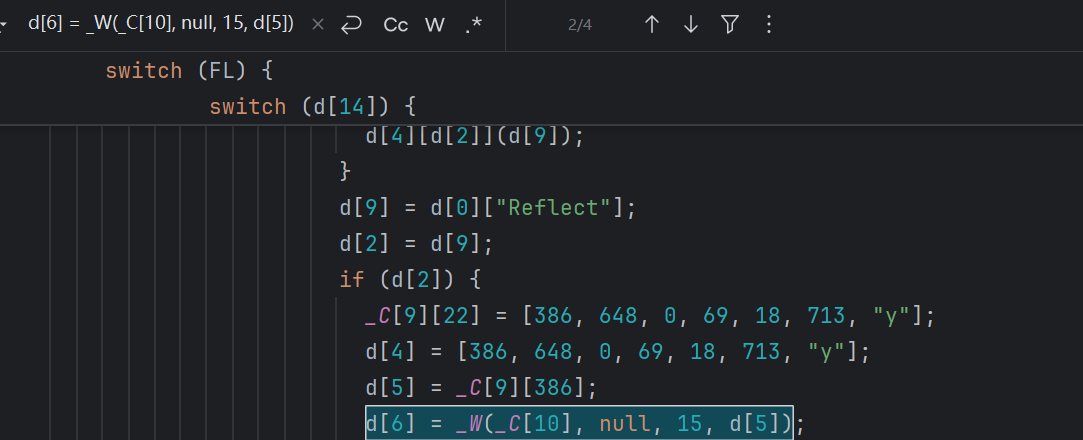Click the '_C[9][22]' assignment line
This screenshot has height=440, width=1083.
650,316
